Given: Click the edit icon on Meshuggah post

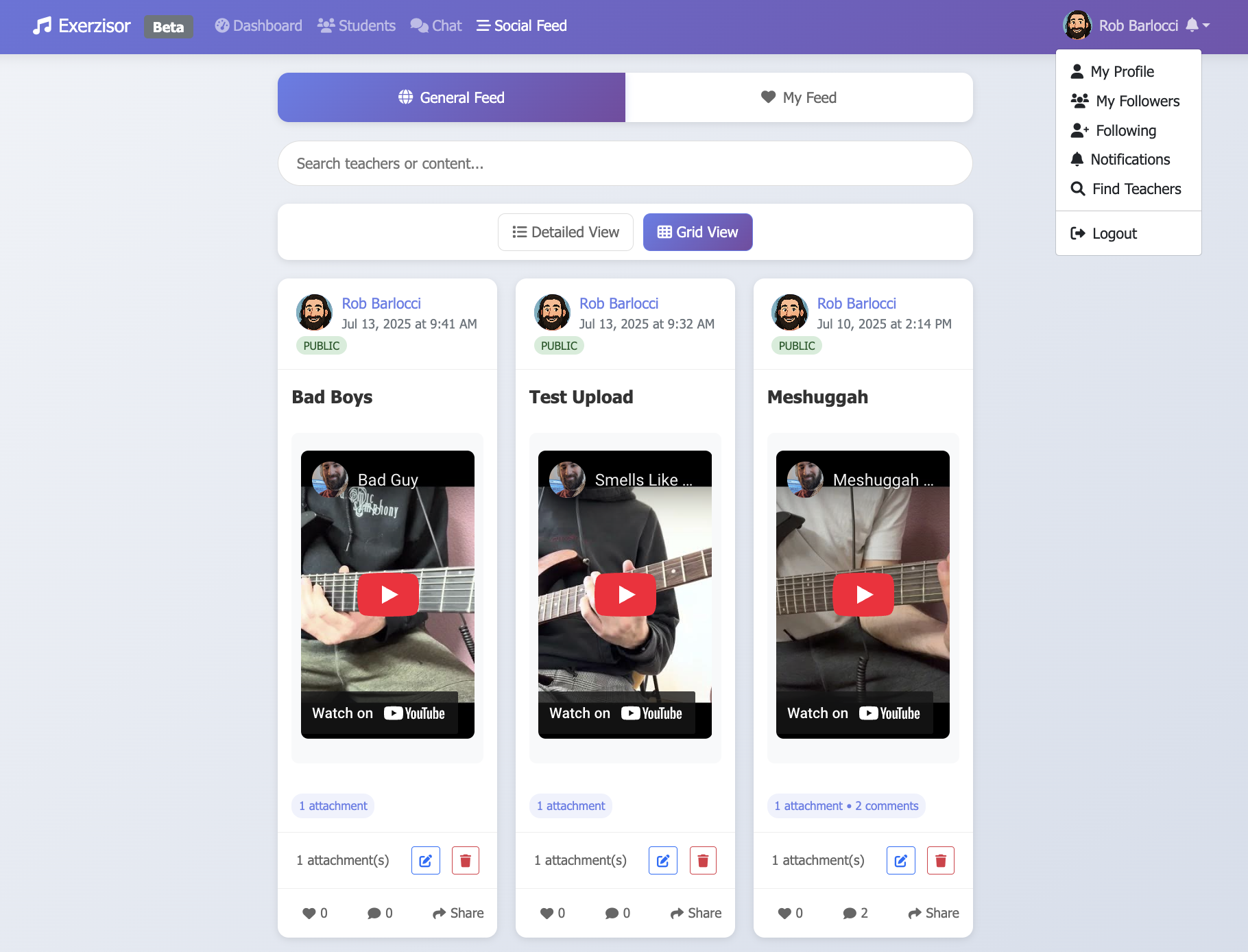Looking at the screenshot, I should pos(900,860).
